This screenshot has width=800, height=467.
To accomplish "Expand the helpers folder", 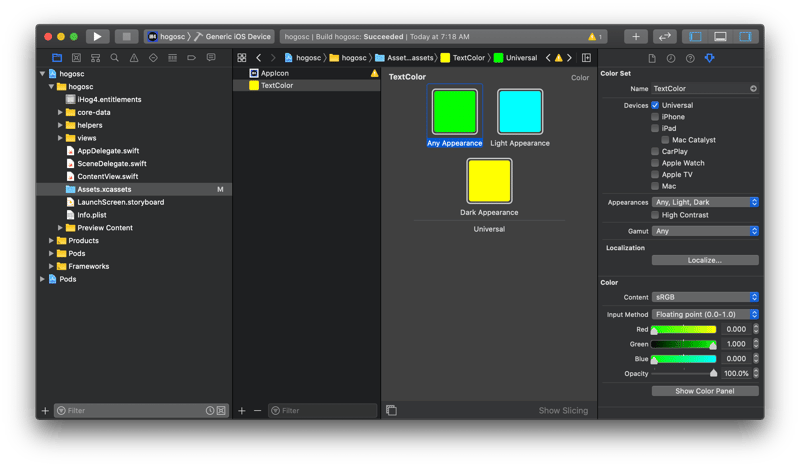I will 61,125.
